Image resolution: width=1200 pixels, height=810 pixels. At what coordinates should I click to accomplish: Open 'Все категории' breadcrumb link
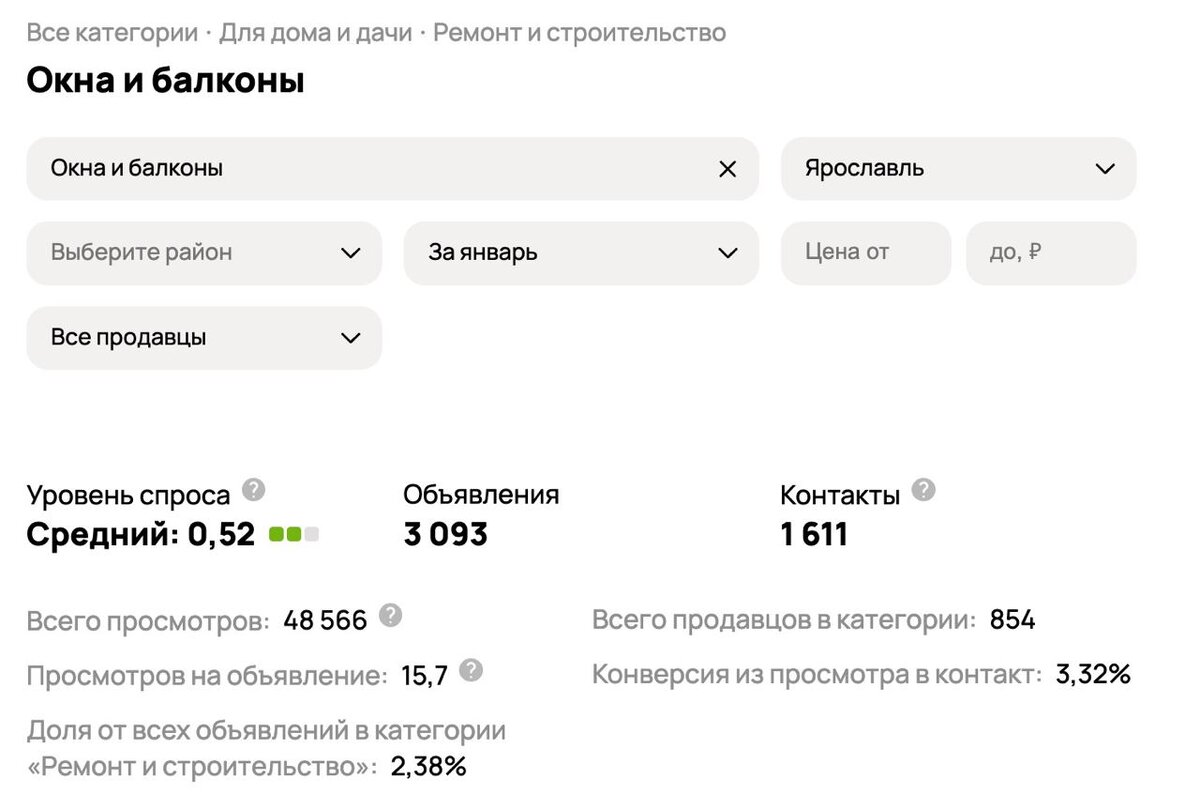point(112,33)
